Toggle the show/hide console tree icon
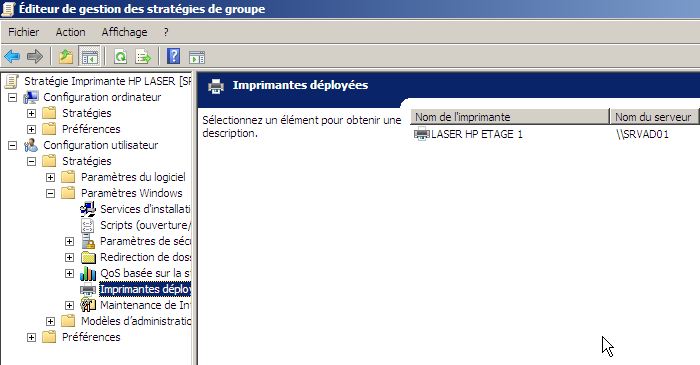The width and height of the screenshot is (700, 365). tap(89, 57)
